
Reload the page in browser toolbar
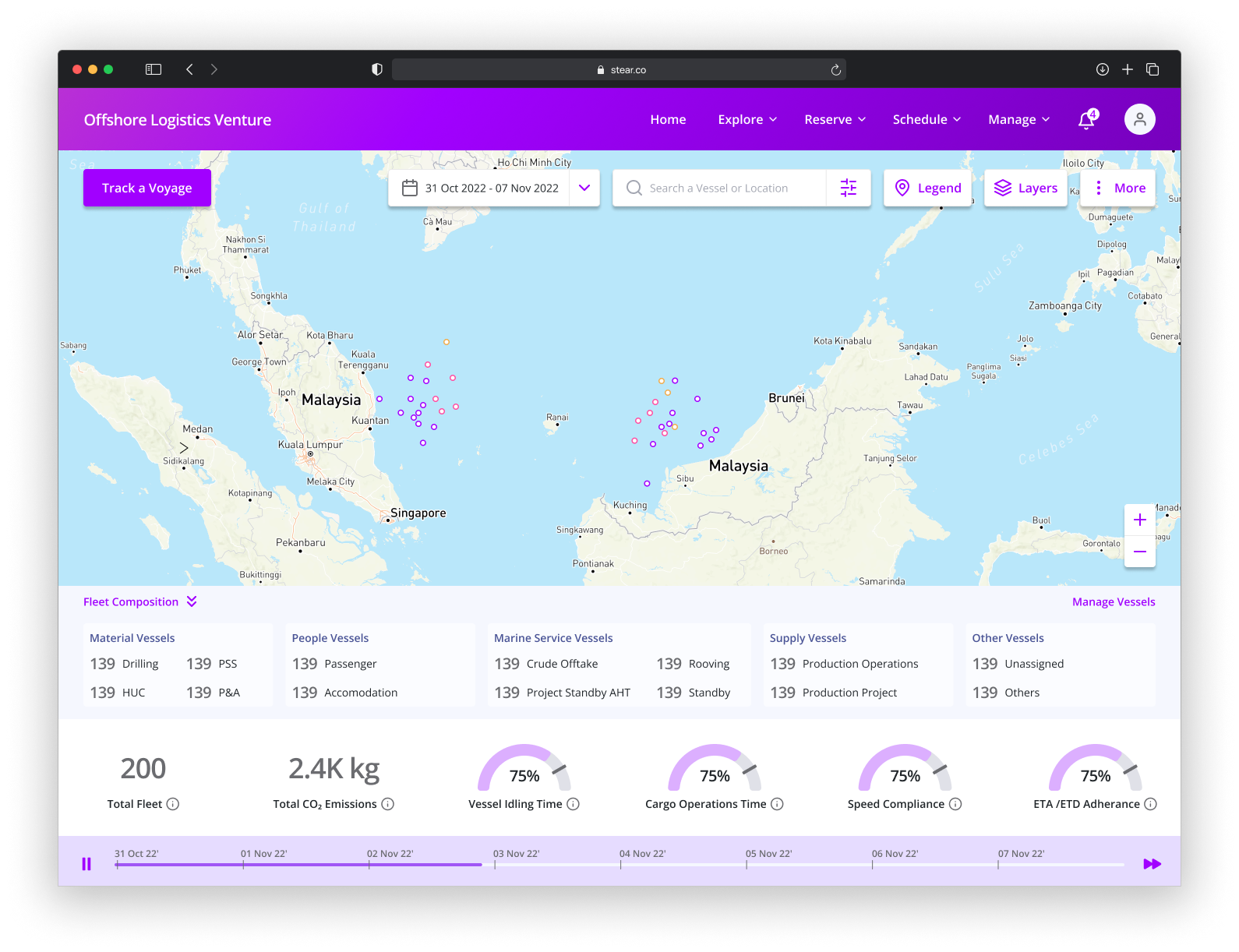pos(836,70)
